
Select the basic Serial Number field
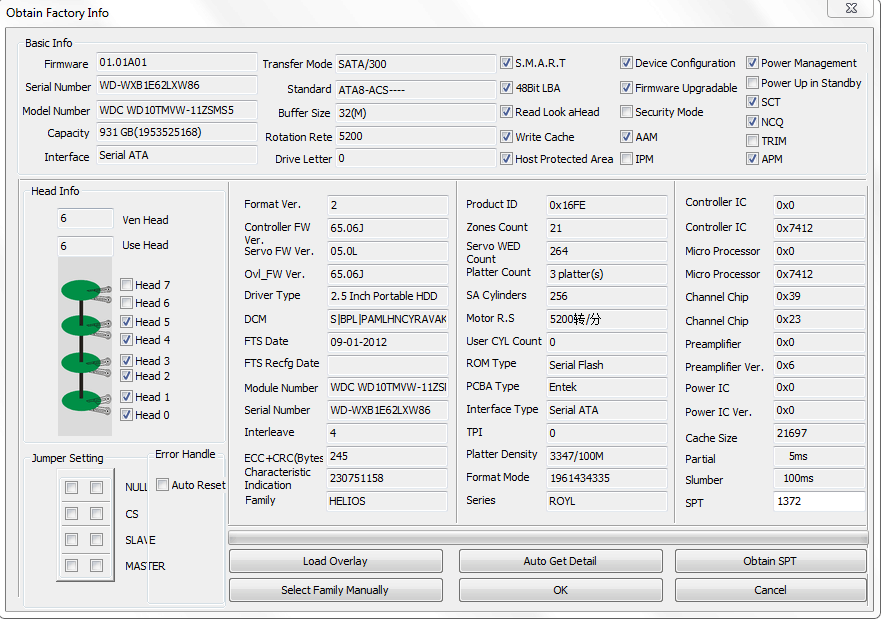(177, 86)
